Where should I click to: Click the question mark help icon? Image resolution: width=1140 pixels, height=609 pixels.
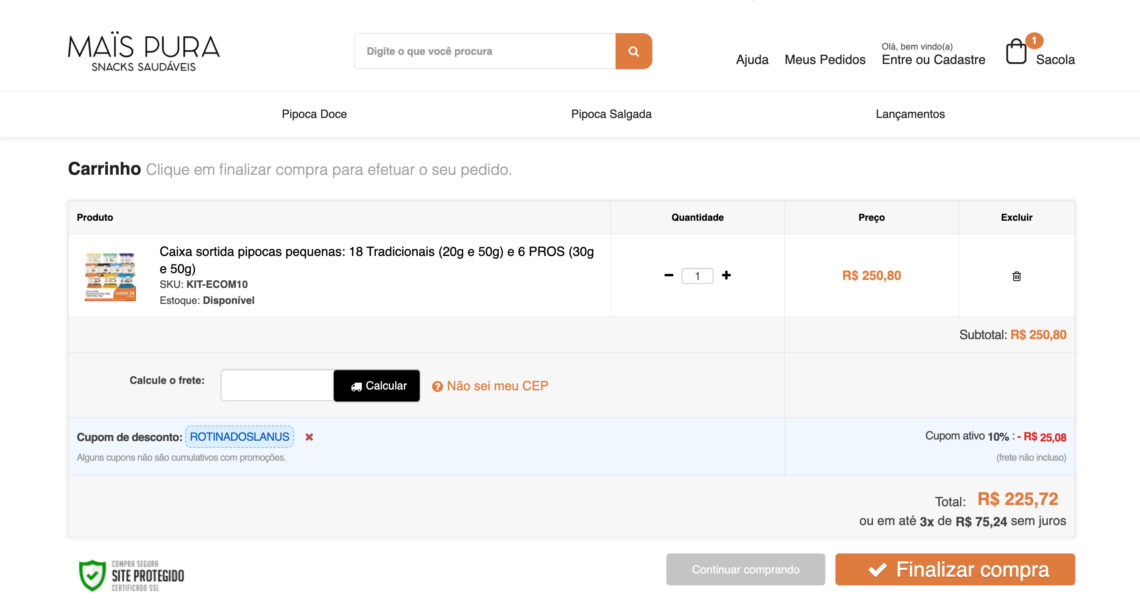click(437, 387)
